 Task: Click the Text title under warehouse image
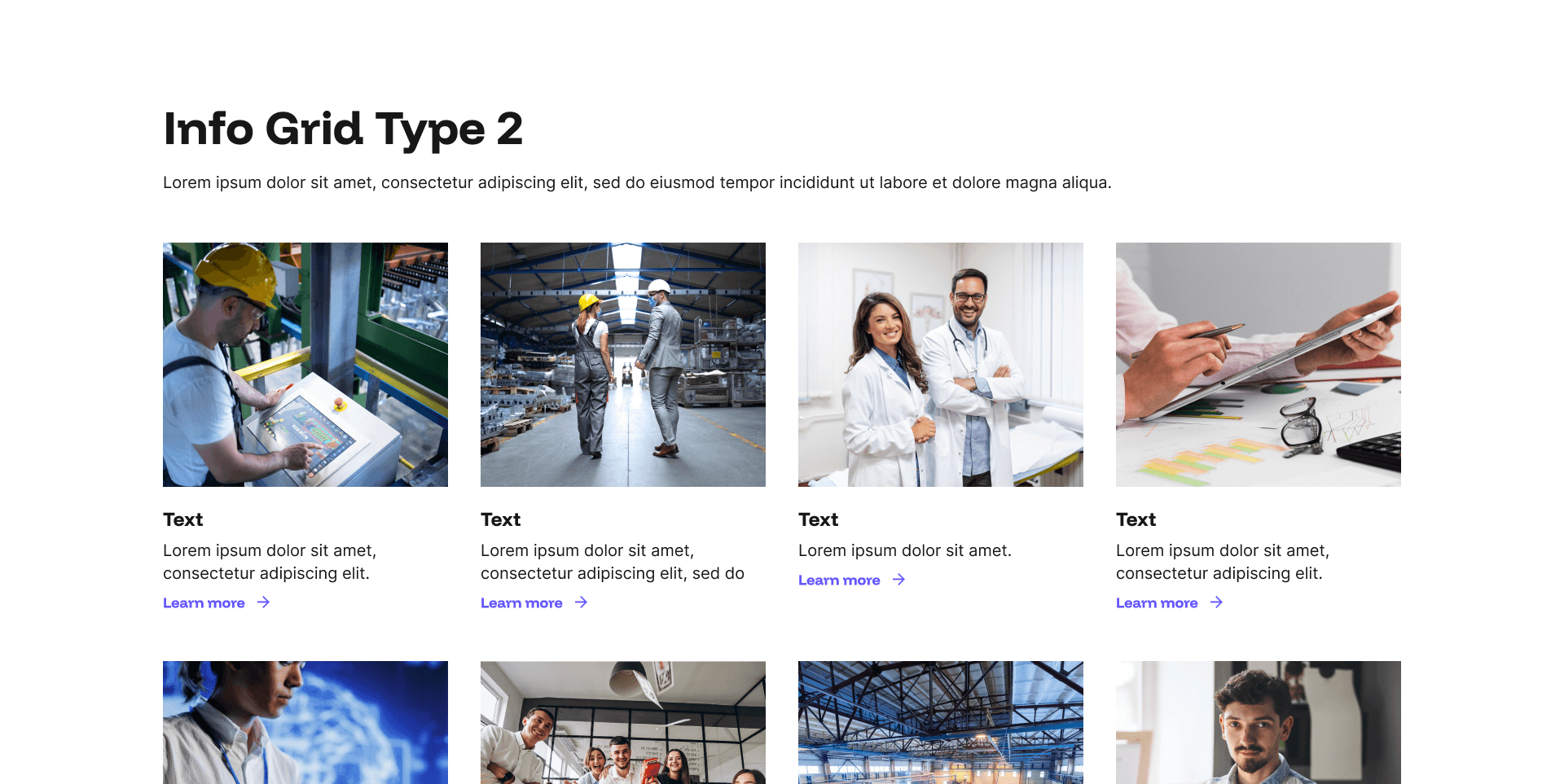point(500,519)
